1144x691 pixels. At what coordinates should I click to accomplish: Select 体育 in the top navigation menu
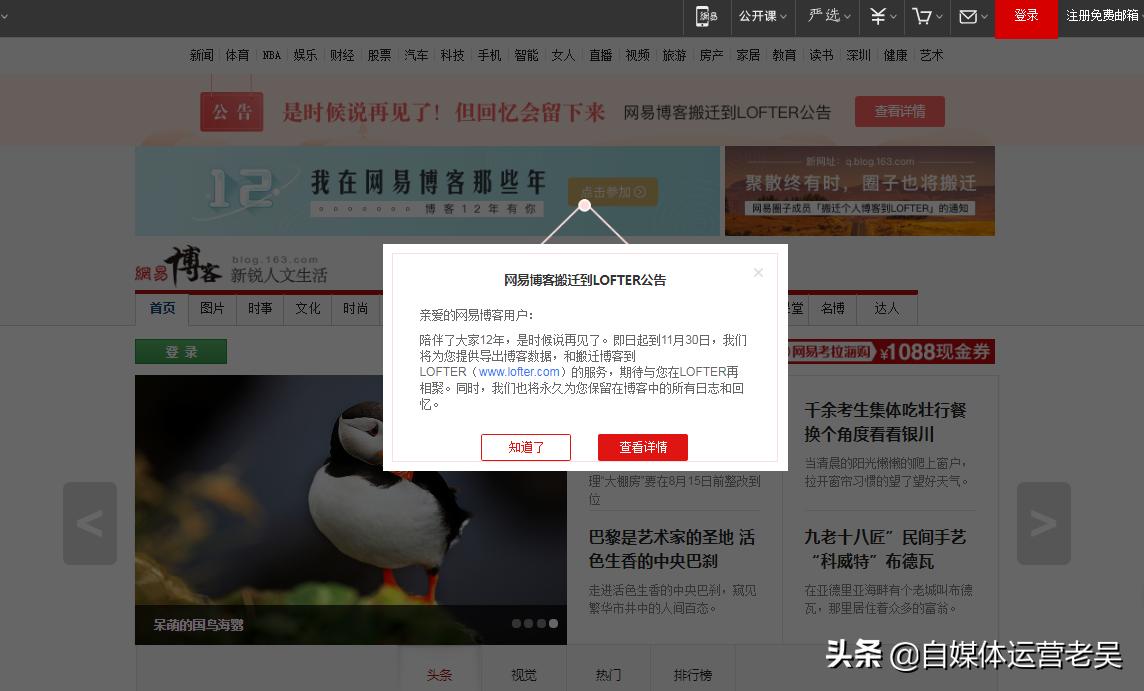point(238,55)
